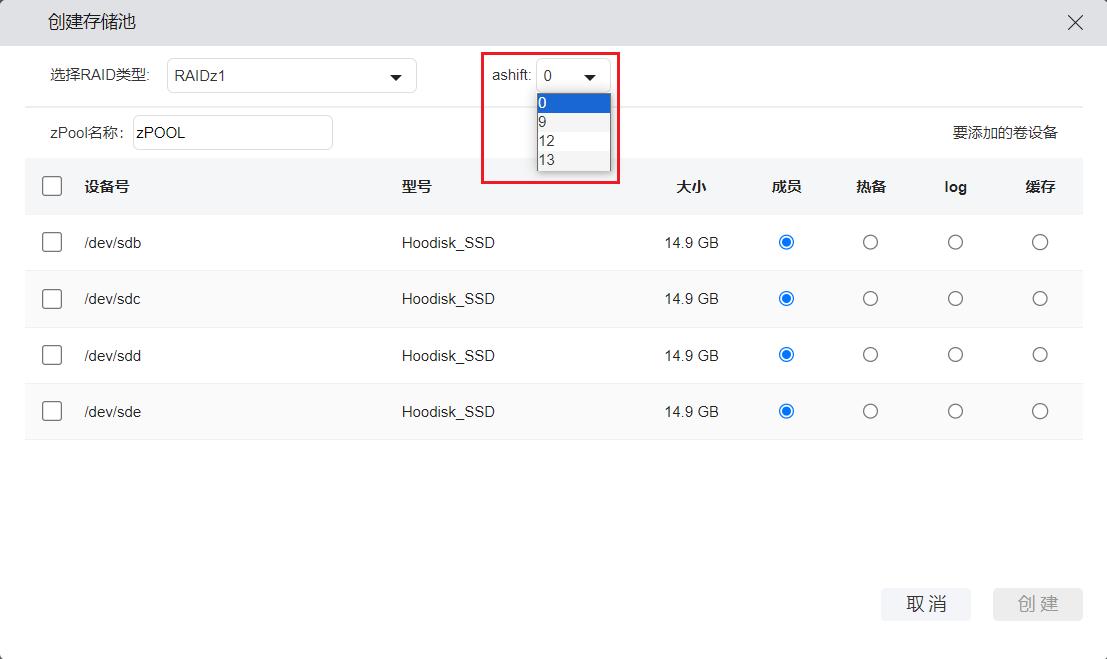Check the /dev/sdb device checkbox

(x=52, y=242)
